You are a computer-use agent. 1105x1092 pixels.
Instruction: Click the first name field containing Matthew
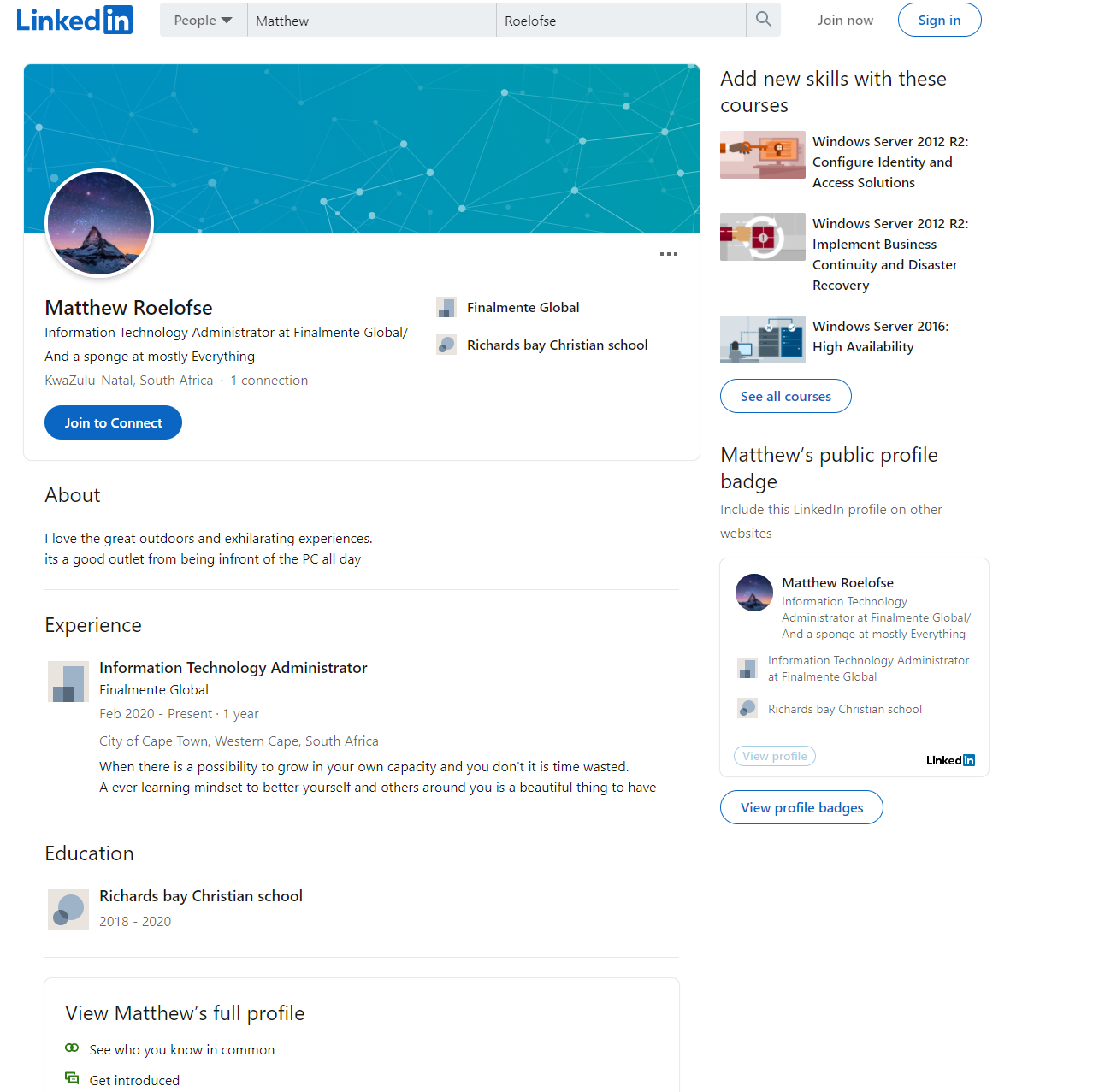pyautogui.click(x=371, y=21)
